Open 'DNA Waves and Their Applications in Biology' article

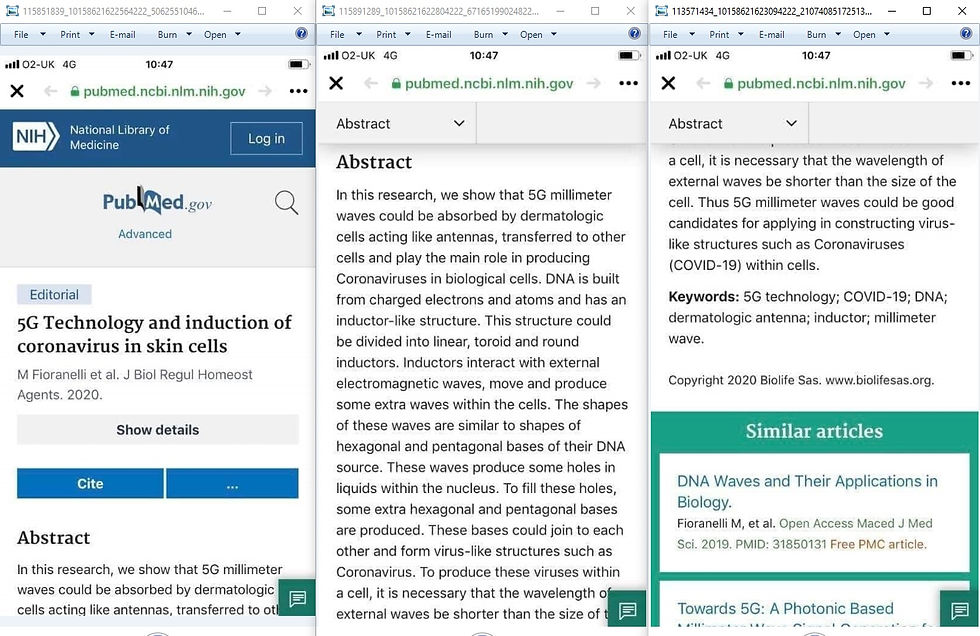coord(807,491)
